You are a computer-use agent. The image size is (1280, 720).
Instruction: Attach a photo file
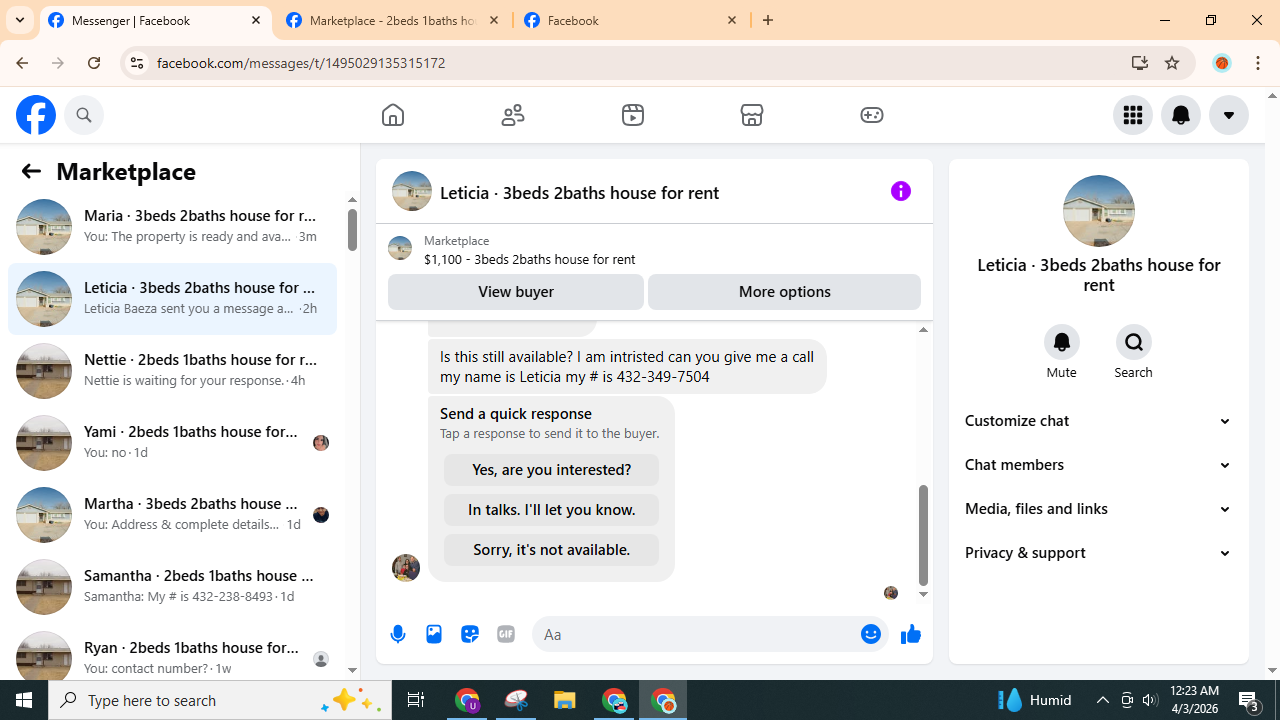click(x=434, y=634)
